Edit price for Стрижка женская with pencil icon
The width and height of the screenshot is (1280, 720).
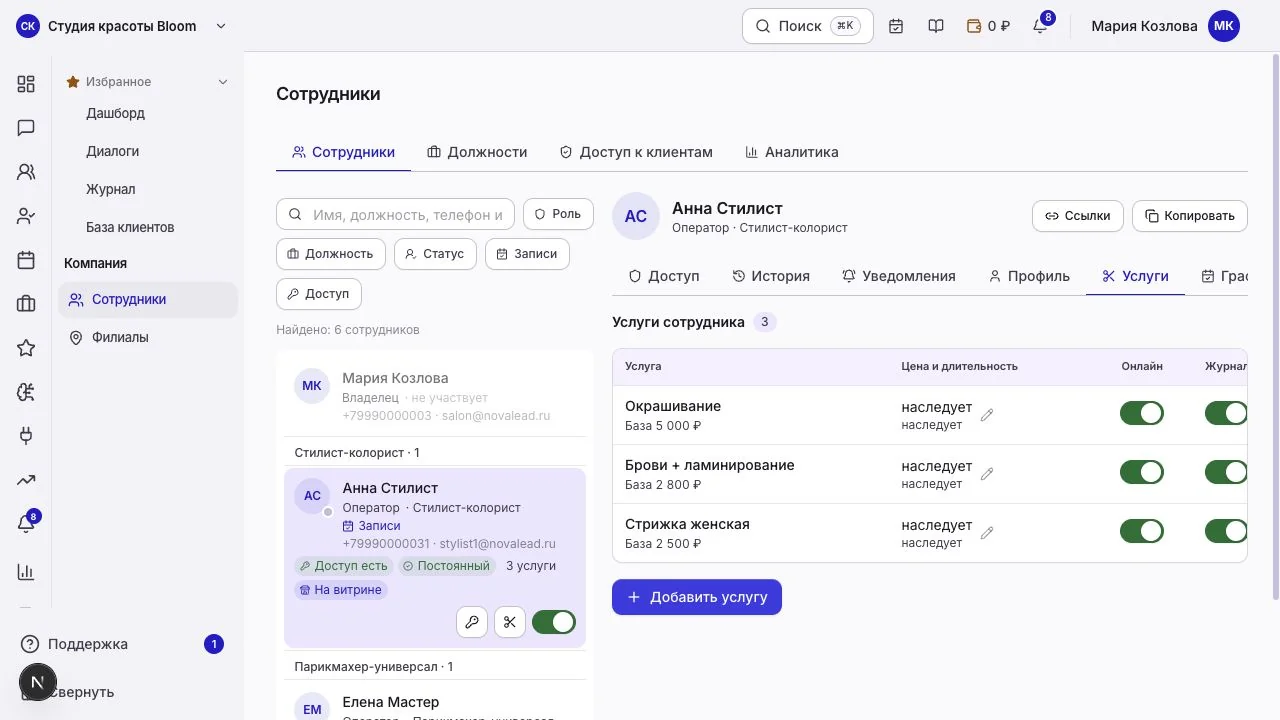coord(987,533)
